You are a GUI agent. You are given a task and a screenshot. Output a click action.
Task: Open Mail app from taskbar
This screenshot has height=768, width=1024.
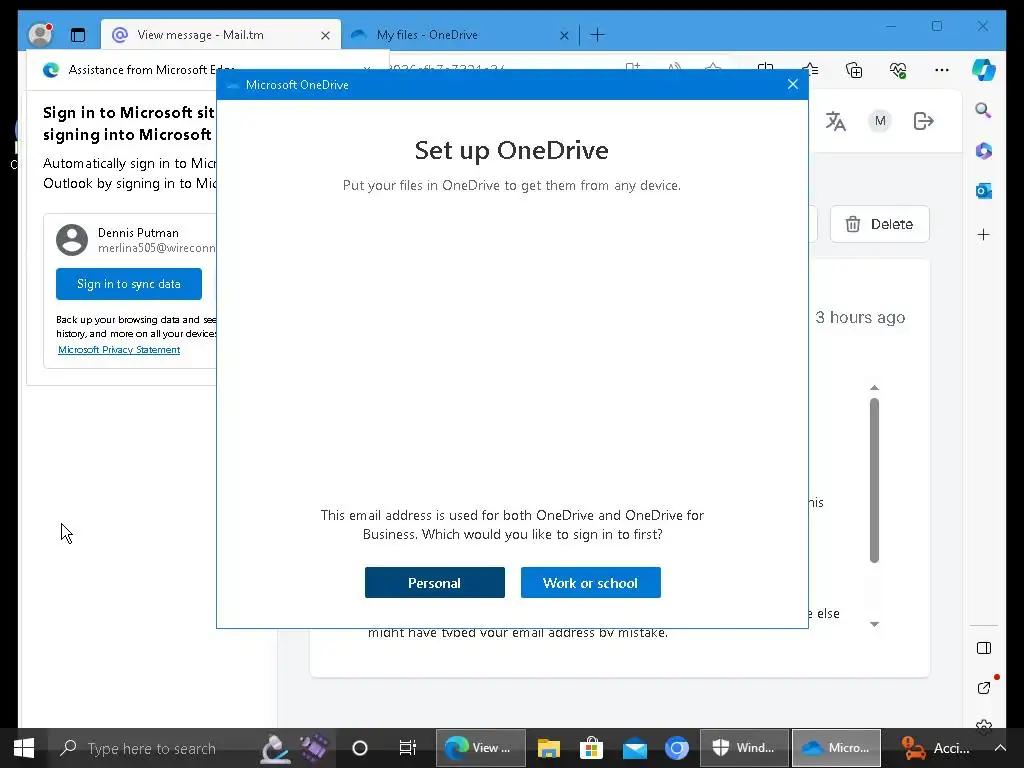click(634, 748)
